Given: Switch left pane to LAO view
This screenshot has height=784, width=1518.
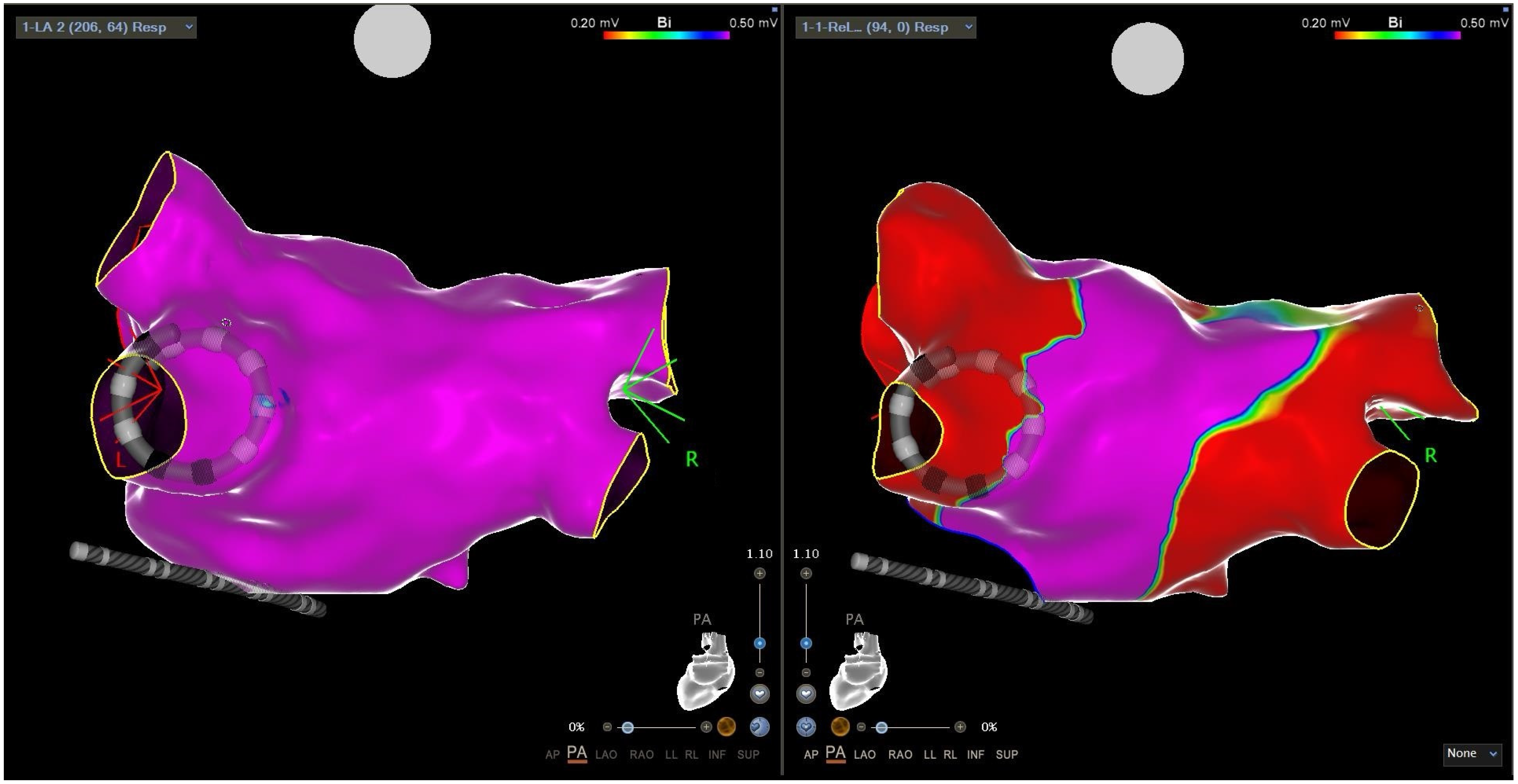Looking at the screenshot, I should tap(606, 755).
